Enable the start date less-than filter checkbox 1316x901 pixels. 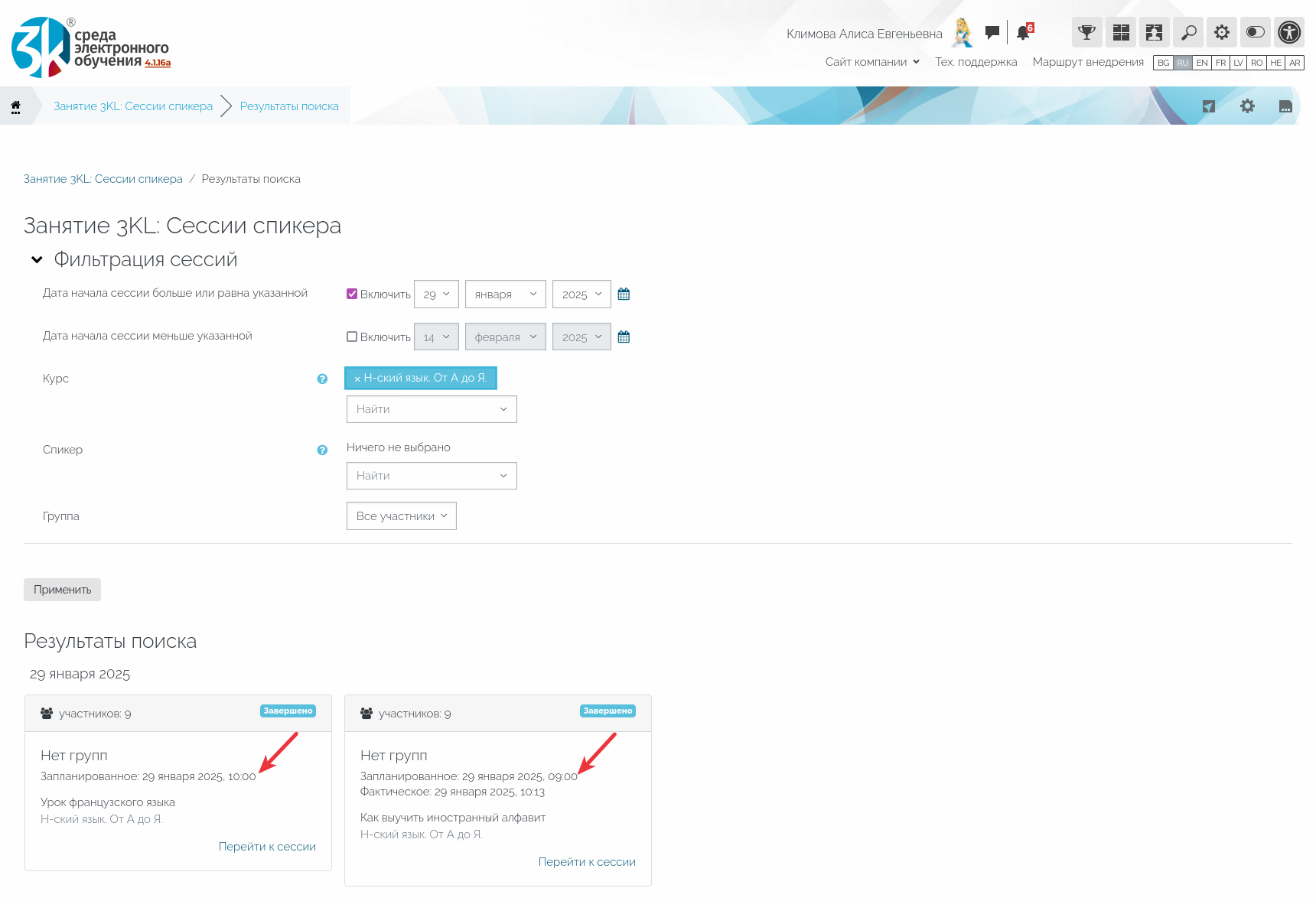(352, 337)
